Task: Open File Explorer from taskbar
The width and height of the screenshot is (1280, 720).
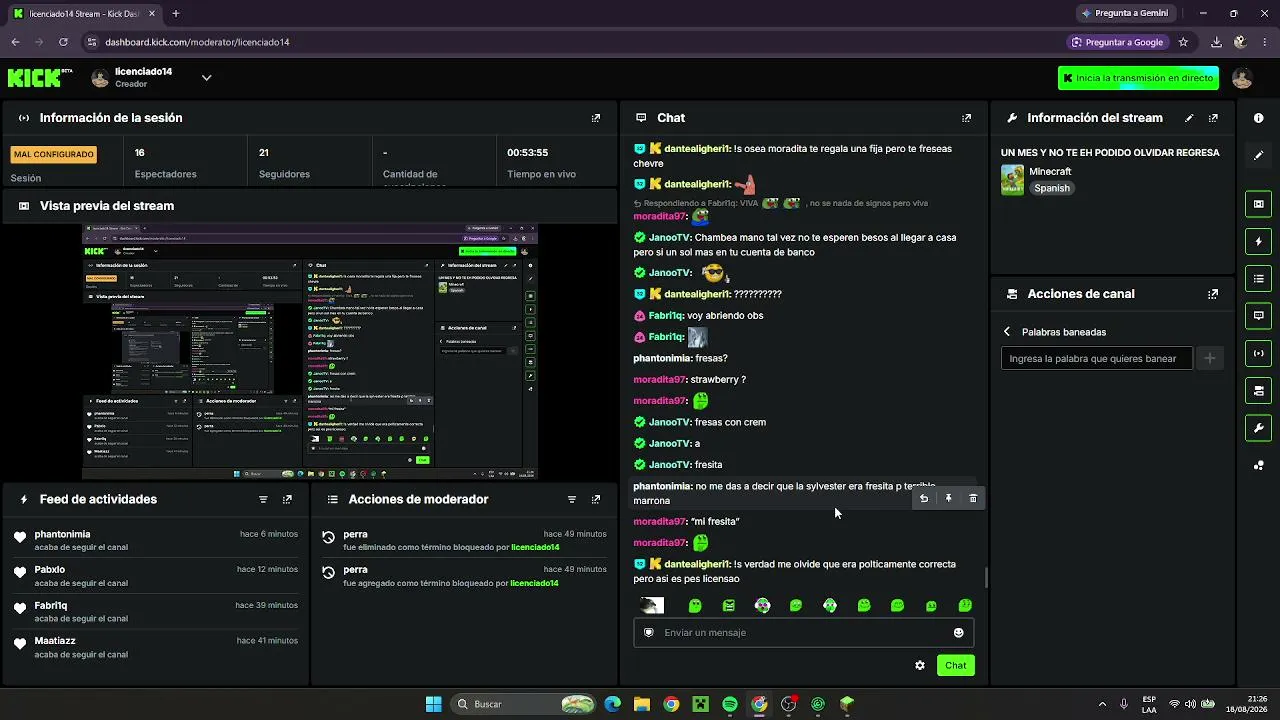Action: point(642,704)
